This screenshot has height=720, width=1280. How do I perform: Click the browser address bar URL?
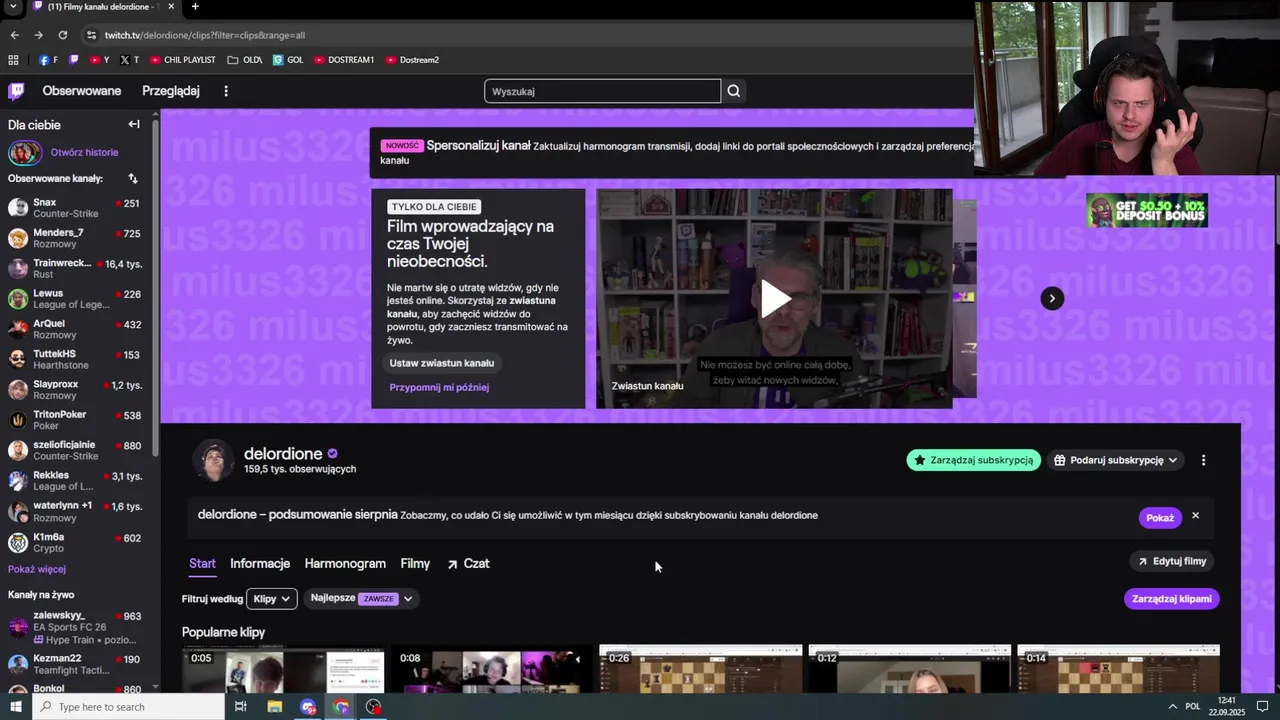(x=205, y=35)
